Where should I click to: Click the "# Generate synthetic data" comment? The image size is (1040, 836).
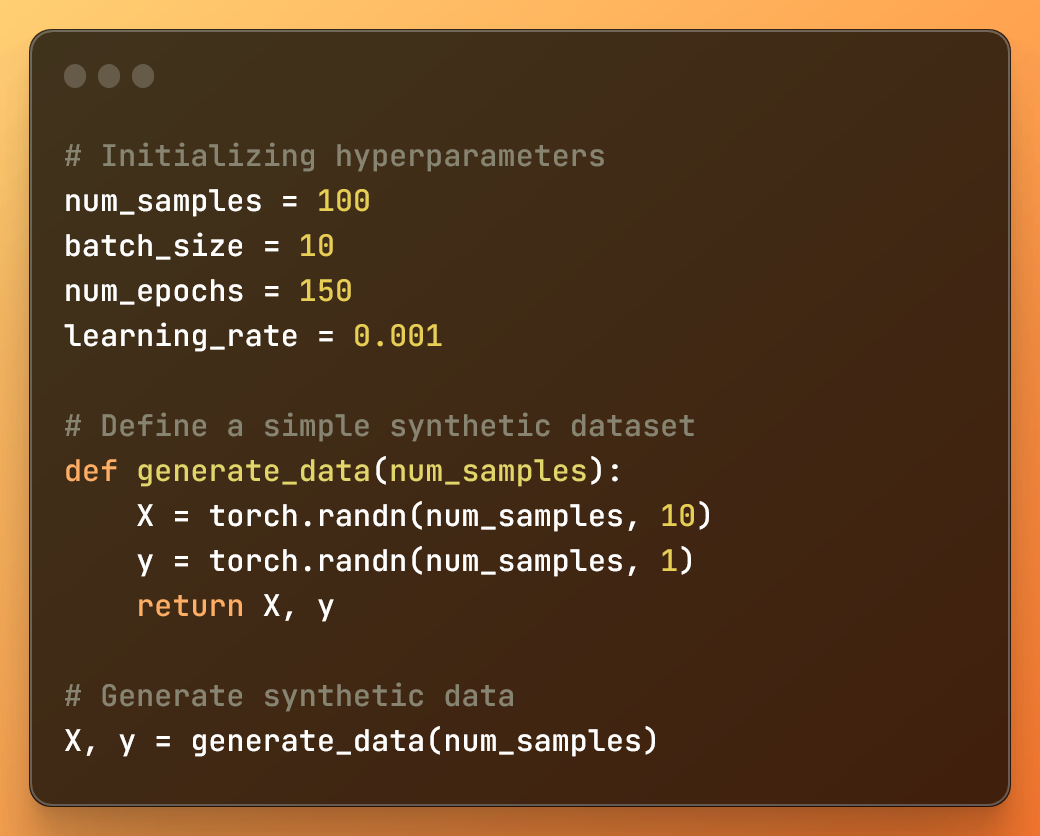tap(289, 696)
